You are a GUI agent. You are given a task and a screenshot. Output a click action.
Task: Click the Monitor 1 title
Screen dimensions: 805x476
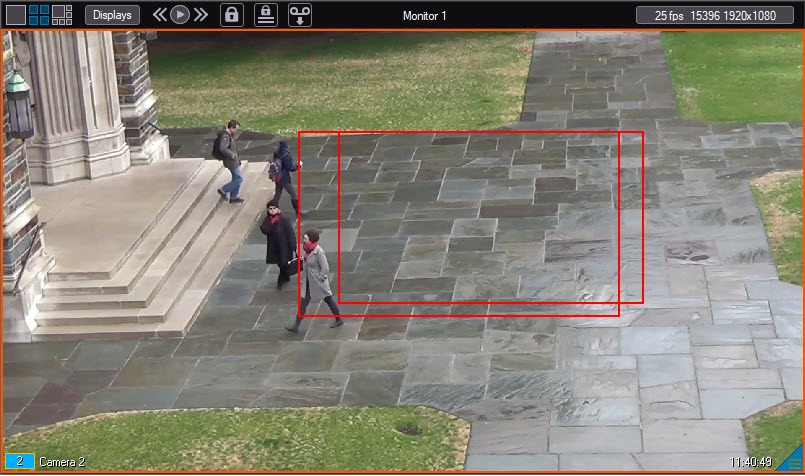click(x=425, y=16)
